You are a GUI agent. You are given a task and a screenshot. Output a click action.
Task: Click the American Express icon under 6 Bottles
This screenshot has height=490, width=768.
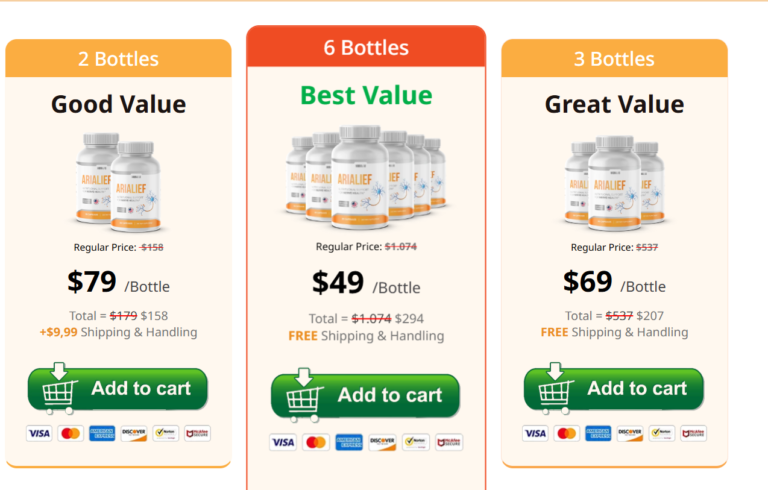coord(349,442)
